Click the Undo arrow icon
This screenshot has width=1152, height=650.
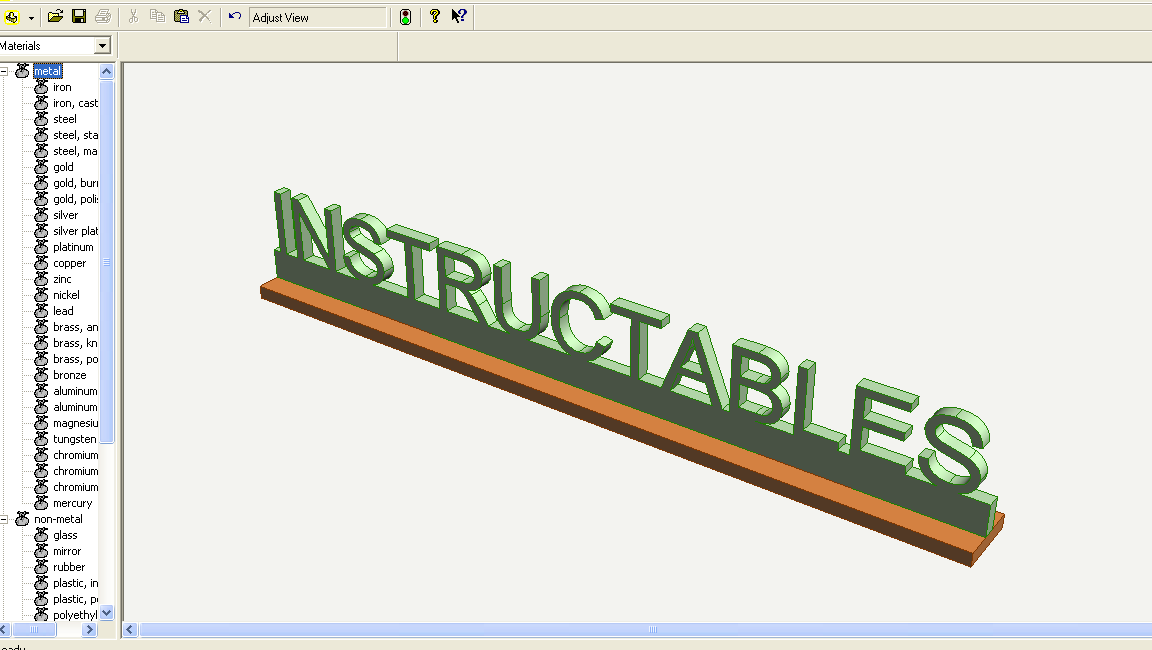pyautogui.click(x=234, y=16)
